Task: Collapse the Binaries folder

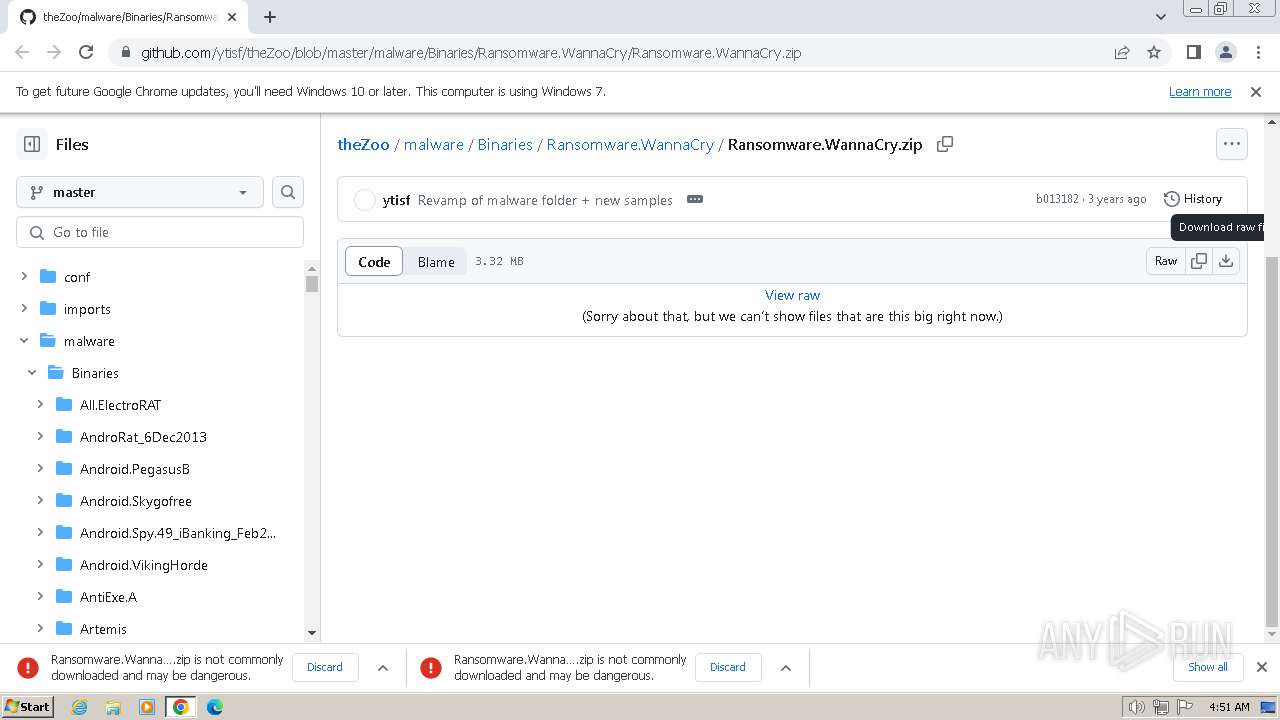Action: 32,373
